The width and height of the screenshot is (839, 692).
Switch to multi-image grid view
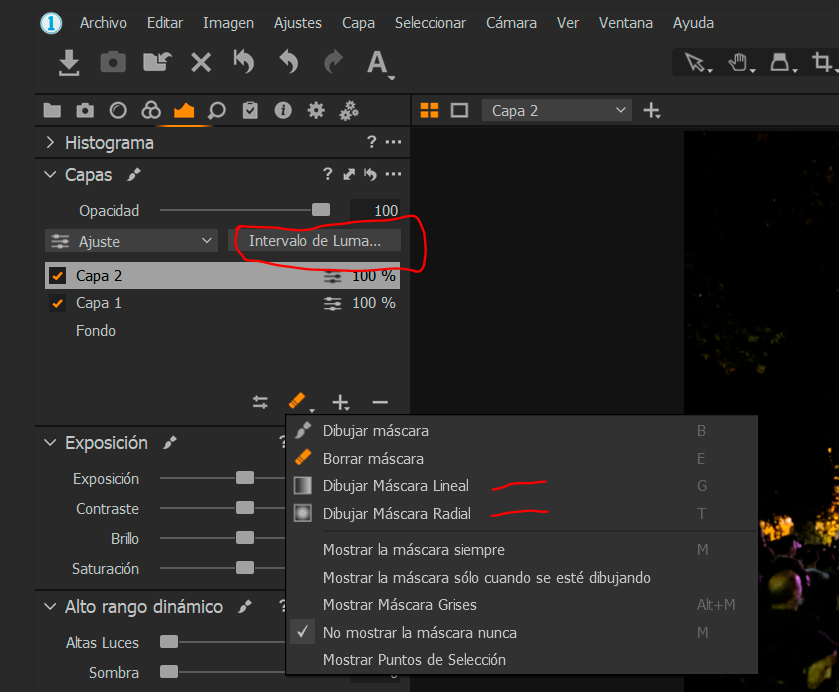[x=429, y=111]
